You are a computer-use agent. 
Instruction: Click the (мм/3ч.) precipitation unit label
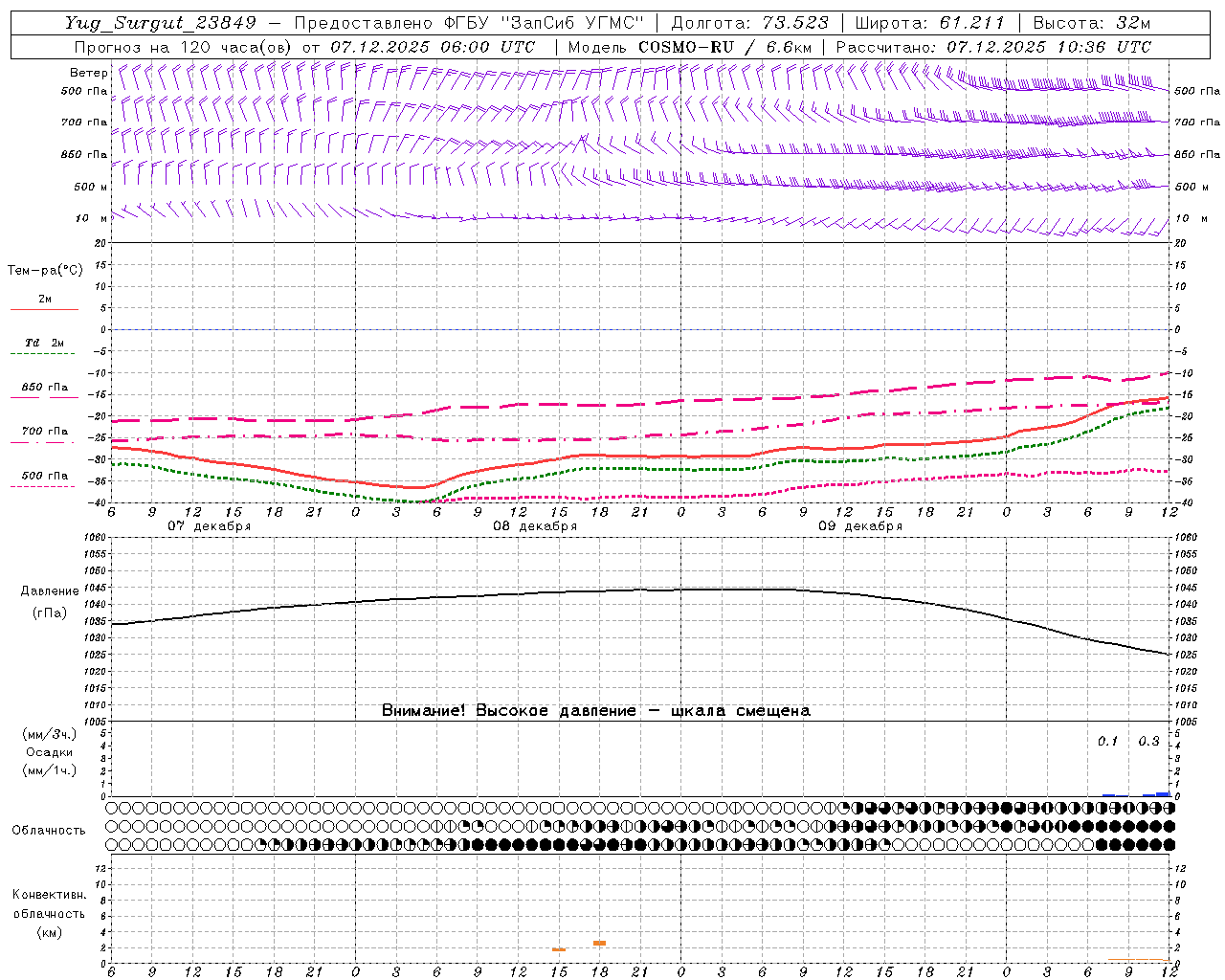(x=50, y=735)
